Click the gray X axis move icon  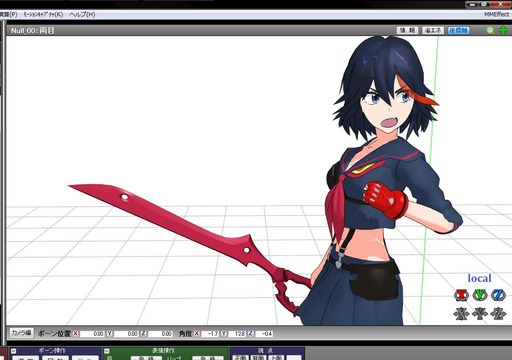pos(461,314)
